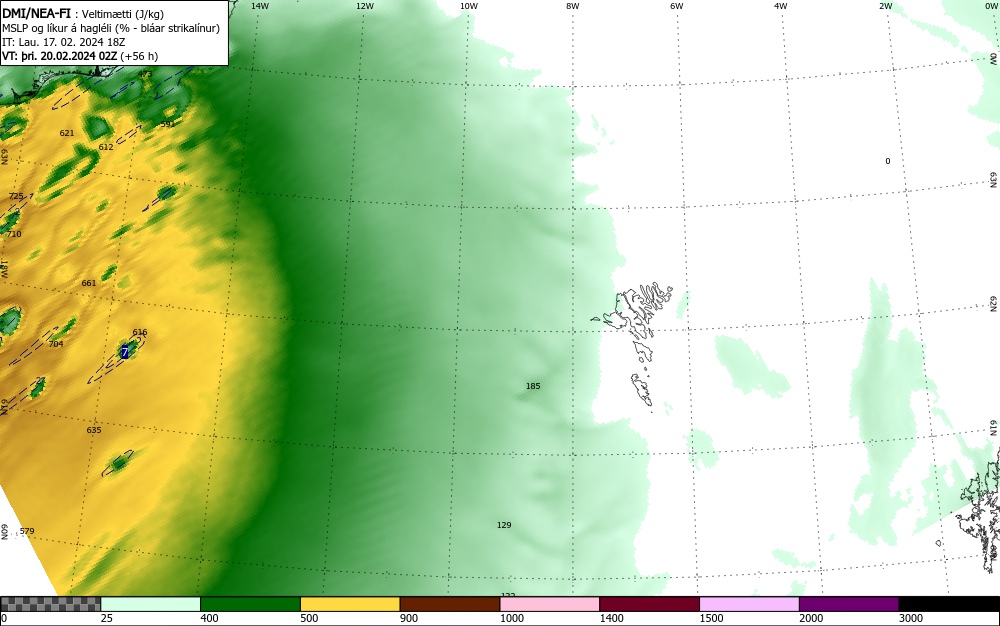The width and height of the screenshot is (1000, 626).
Task: Select the yellow 500–900 legend swatch
Action: pos(350,604)
